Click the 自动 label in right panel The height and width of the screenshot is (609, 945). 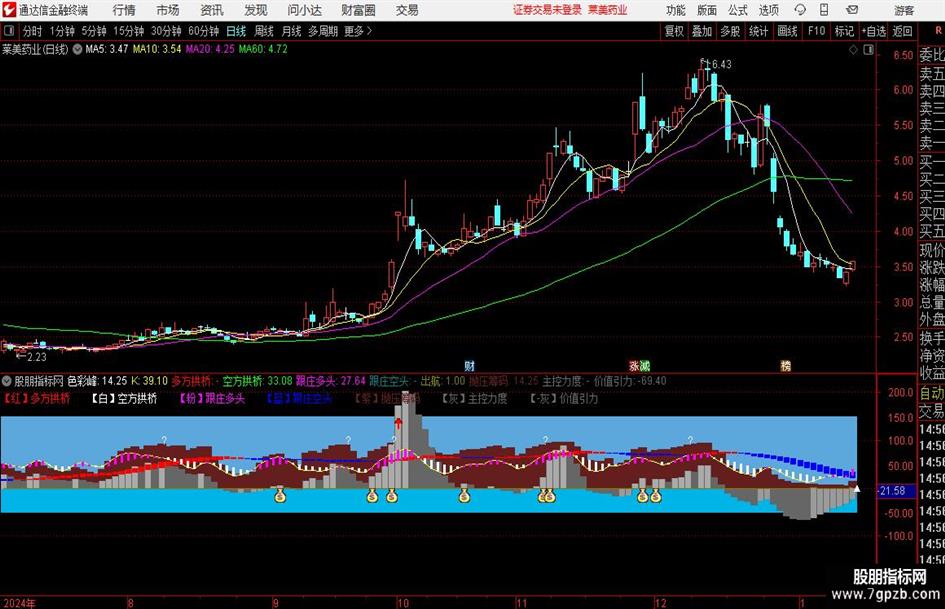(932, 393)
